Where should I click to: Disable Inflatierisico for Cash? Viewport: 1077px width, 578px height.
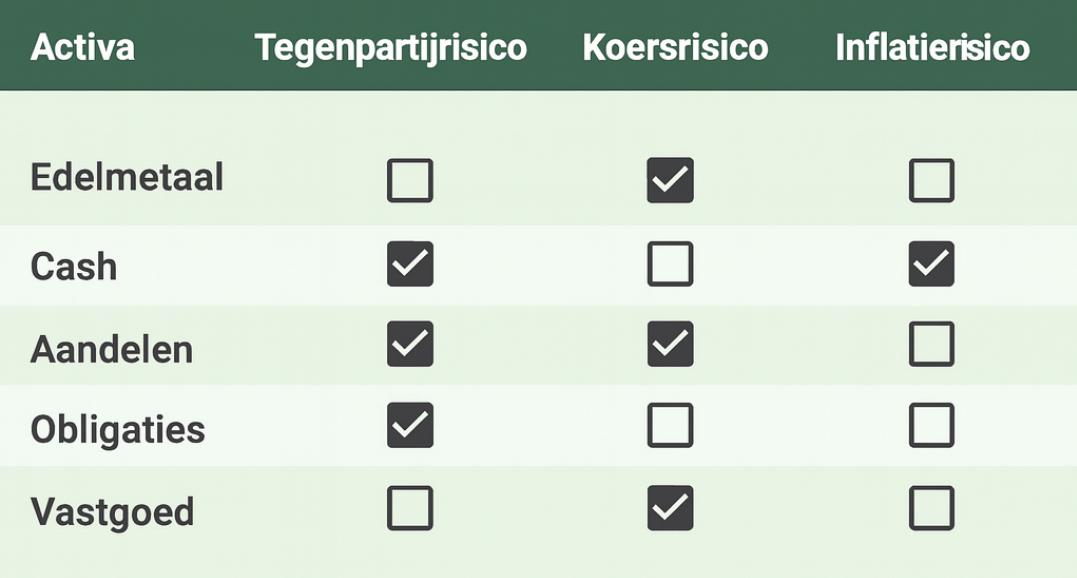[x=931, y=264]
